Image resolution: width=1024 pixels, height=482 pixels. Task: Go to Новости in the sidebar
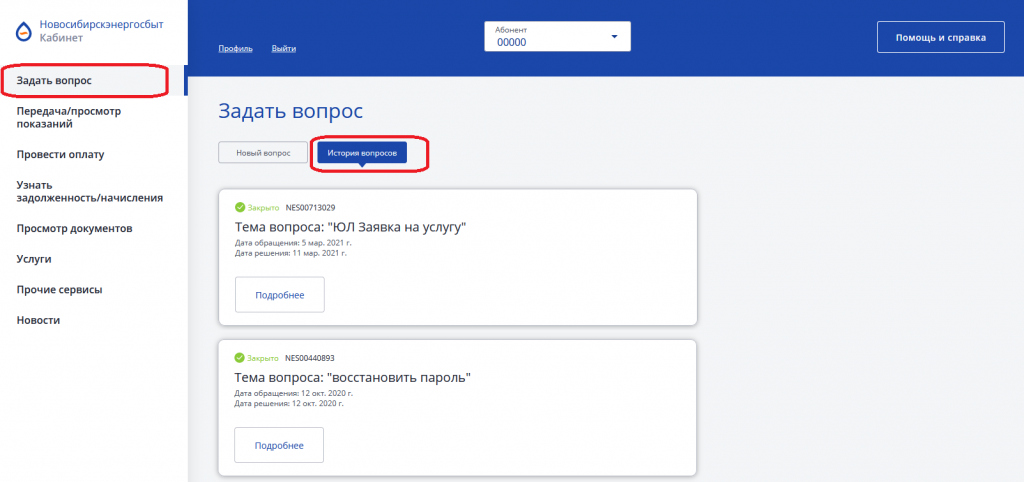pos(38,320)
